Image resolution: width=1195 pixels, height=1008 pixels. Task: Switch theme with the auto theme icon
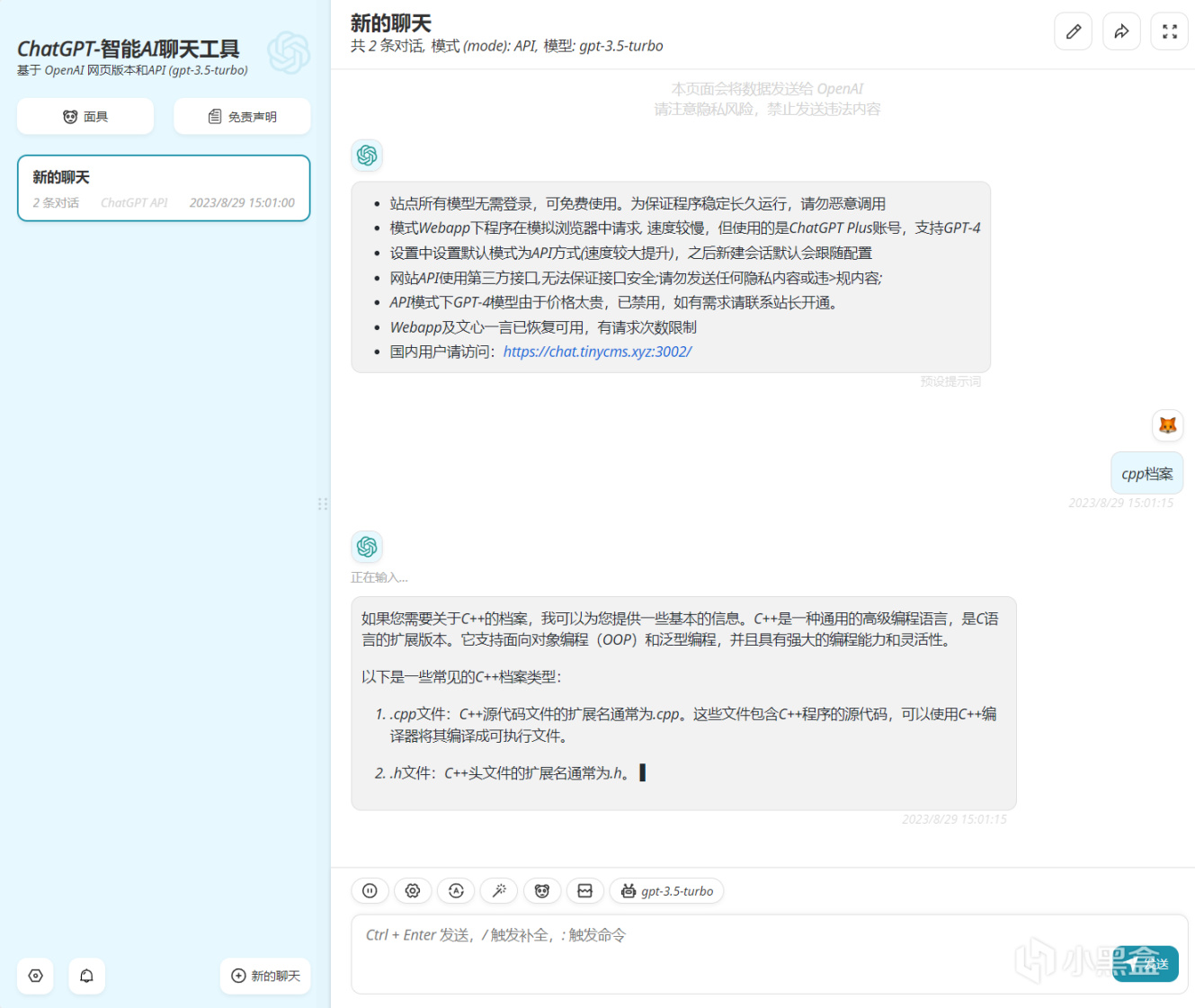coord(456,890)
